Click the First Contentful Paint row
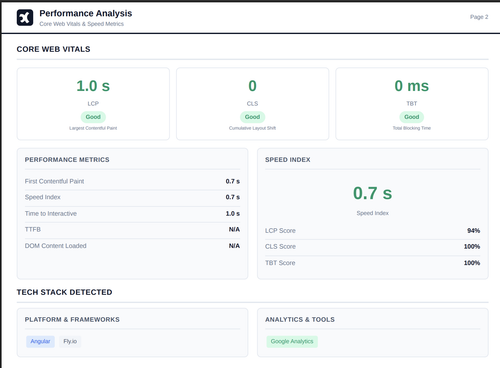 tap(132, 181)
